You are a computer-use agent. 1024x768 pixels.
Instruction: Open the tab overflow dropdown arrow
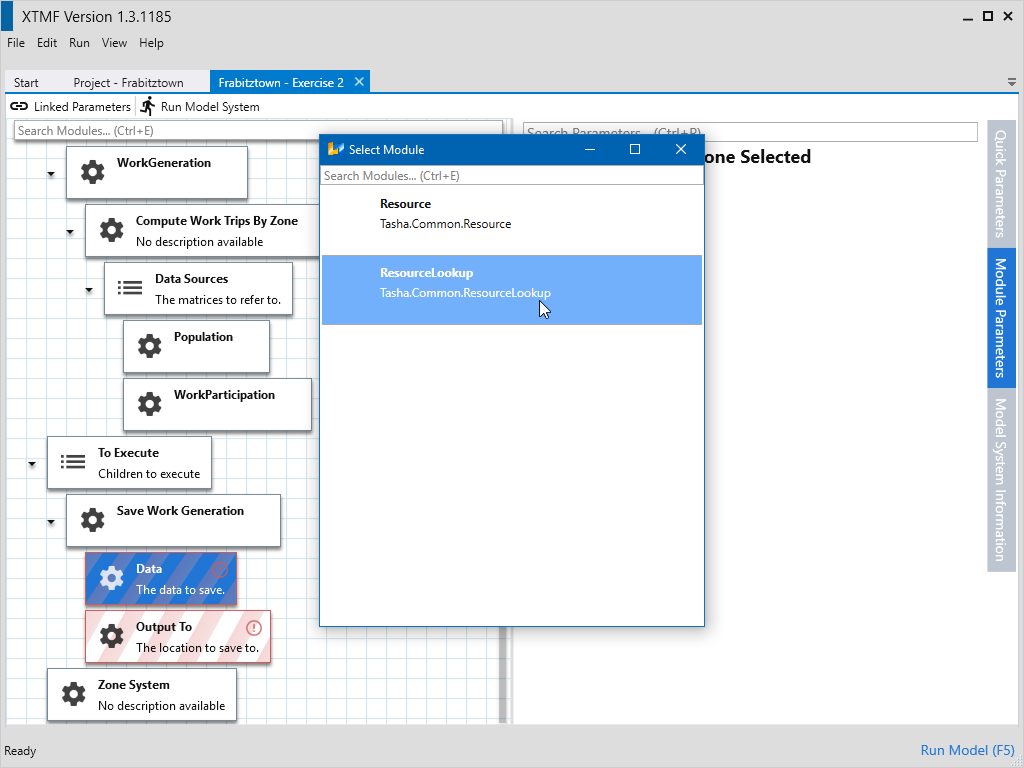(x=1011, y=83)
